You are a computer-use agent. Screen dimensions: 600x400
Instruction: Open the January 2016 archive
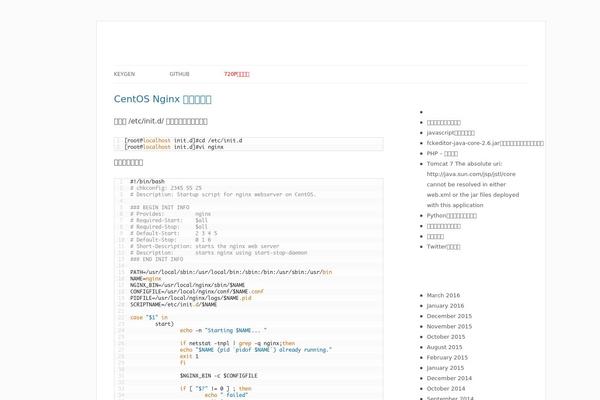(445, 305)
